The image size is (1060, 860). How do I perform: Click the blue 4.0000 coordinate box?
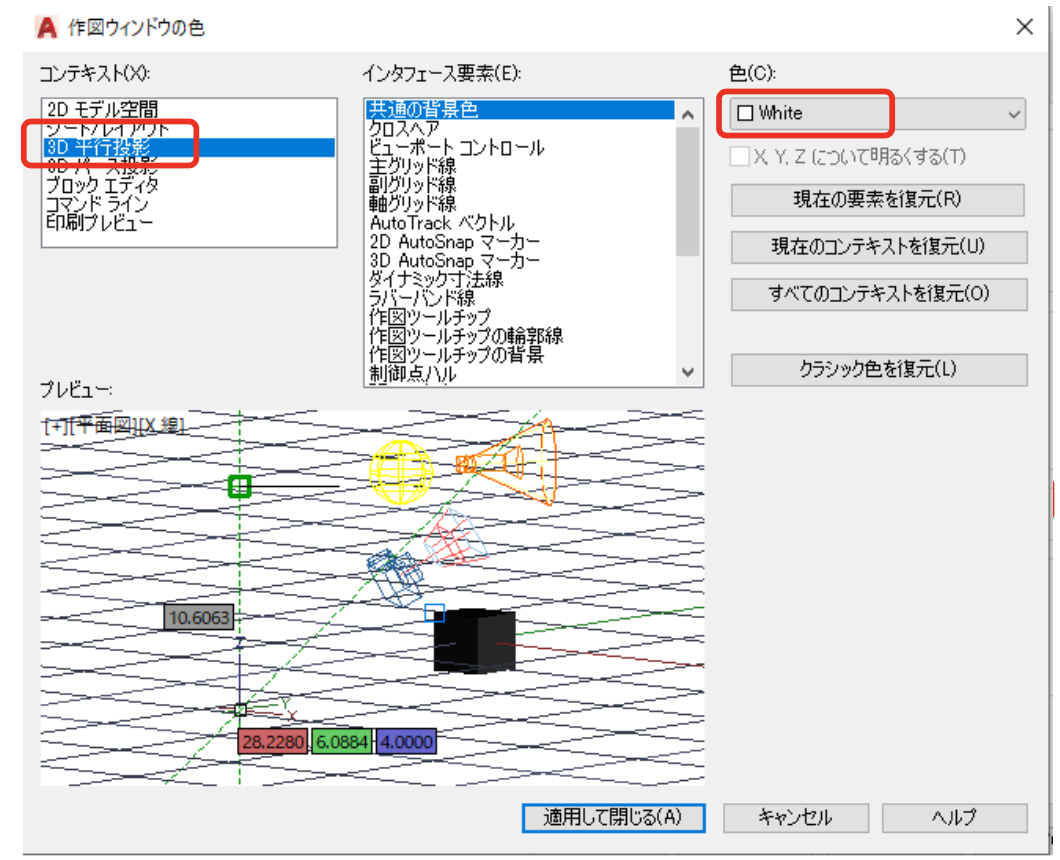pyautogui.click(x=406, y=742)
